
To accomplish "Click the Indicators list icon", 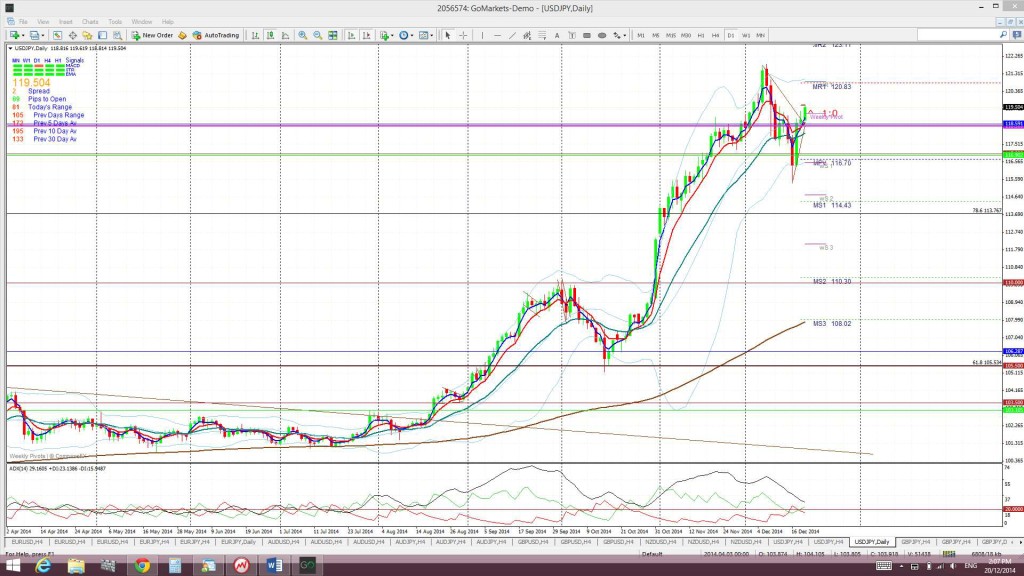I will (x=384, y=35).
